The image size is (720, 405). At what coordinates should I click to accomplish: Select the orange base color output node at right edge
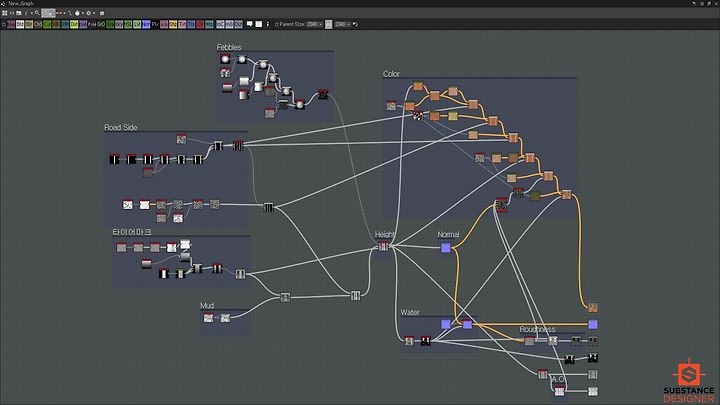[x=593, y=307]
